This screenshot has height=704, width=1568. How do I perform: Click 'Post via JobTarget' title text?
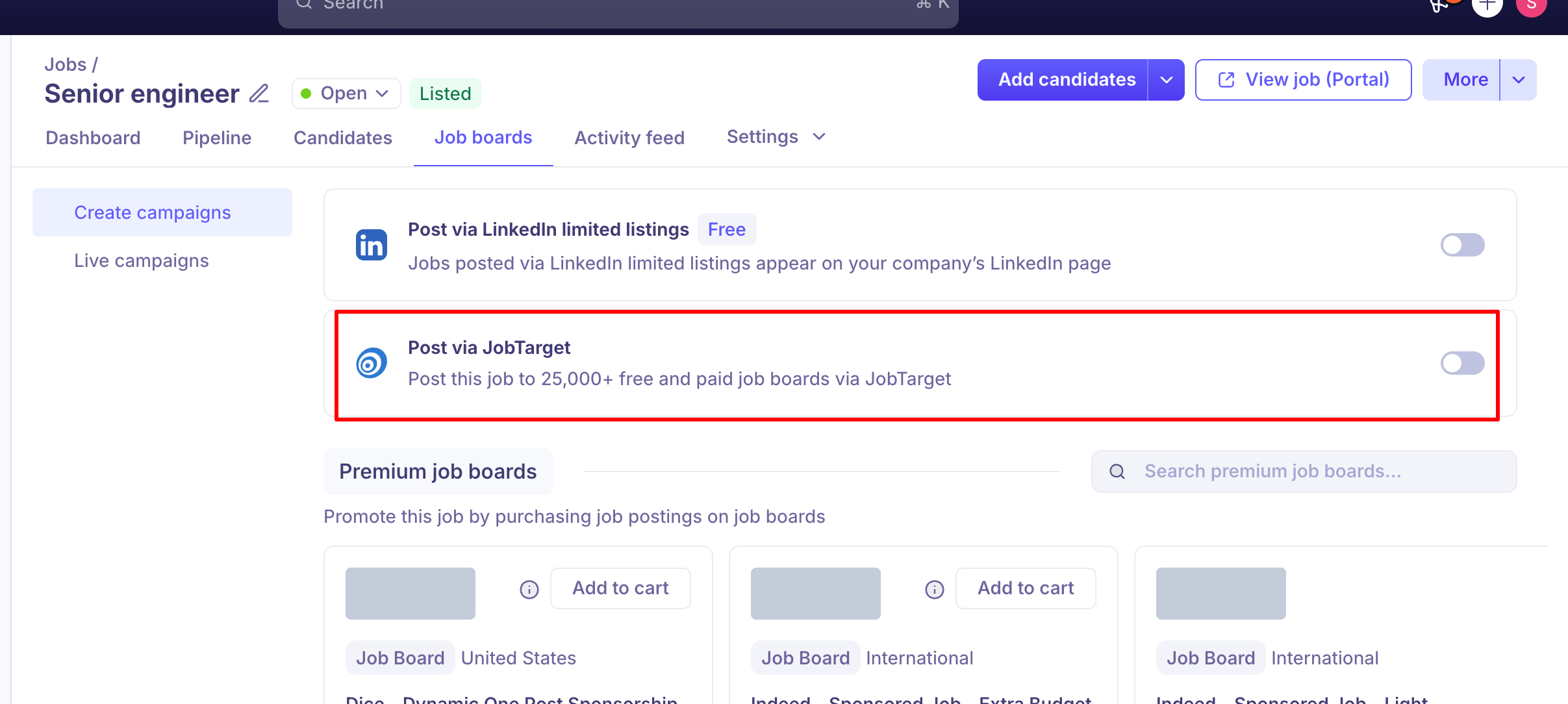click(489, 347)
